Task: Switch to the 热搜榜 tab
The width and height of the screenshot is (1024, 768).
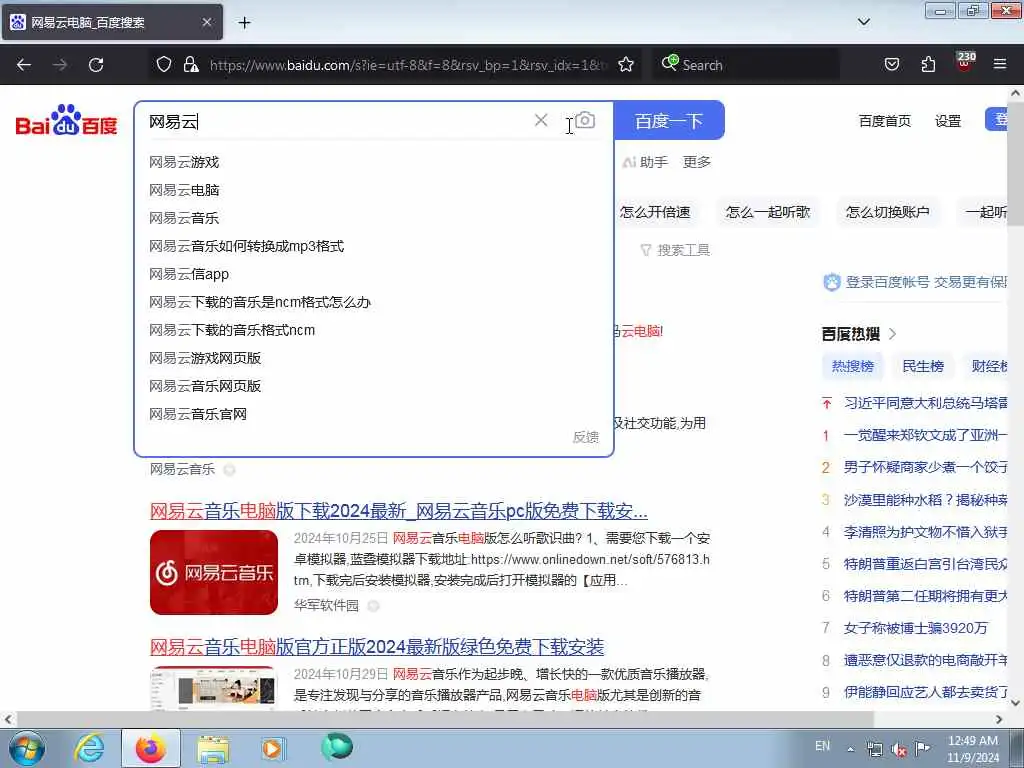Action: 852,366
